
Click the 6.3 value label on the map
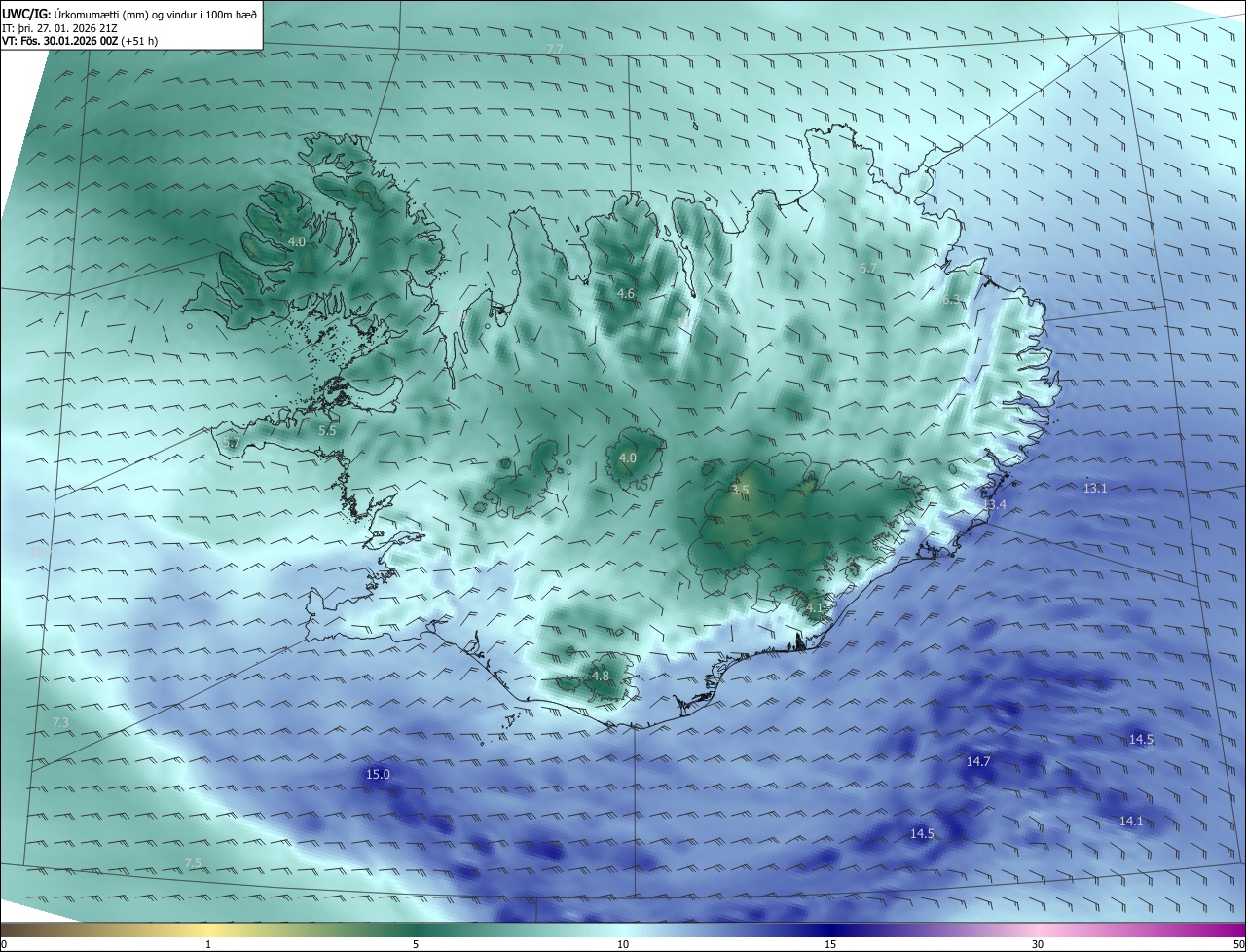[x=951, y=300]
